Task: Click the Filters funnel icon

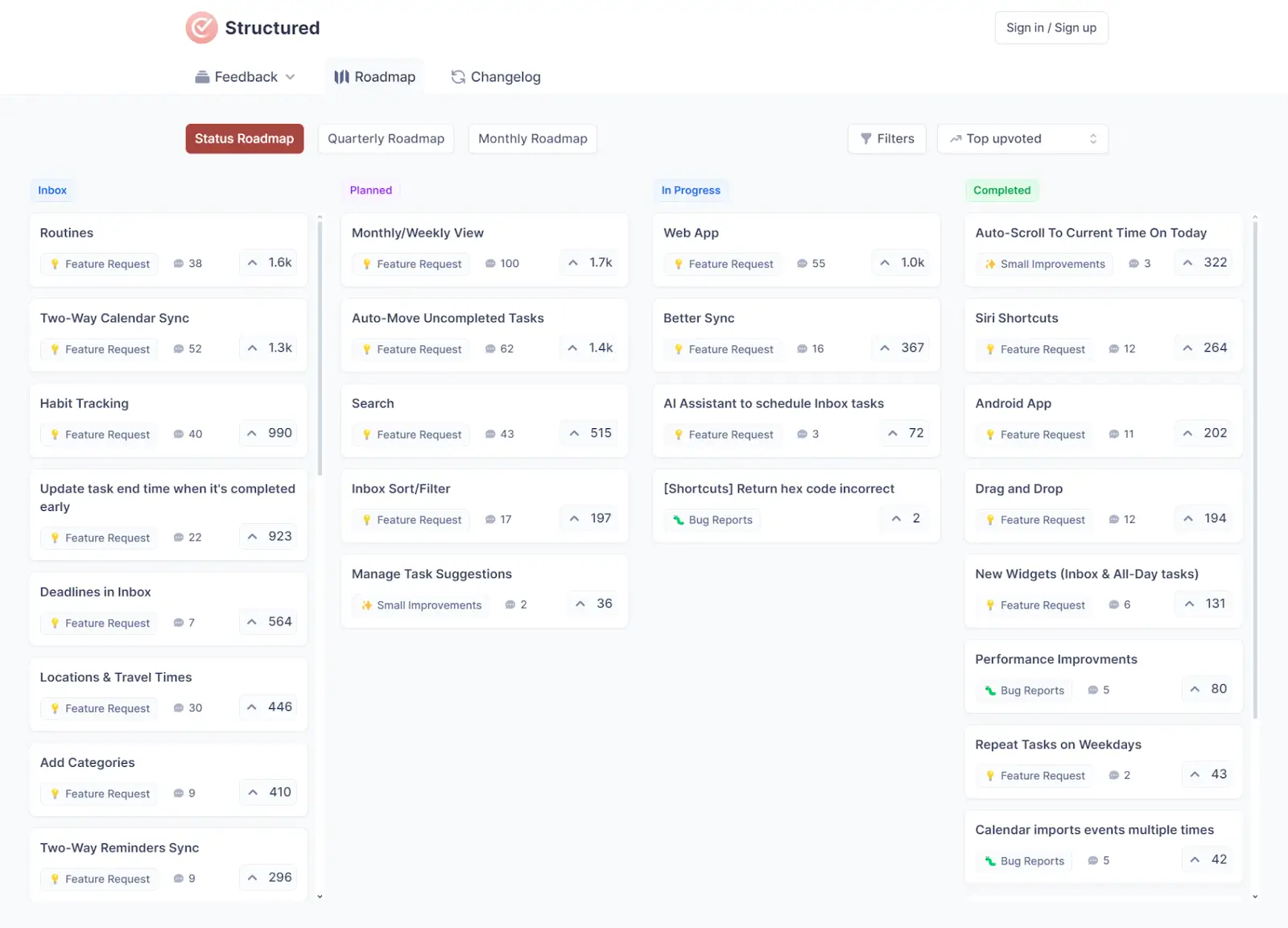Action: pyautogui.click(x=866, y=138)
